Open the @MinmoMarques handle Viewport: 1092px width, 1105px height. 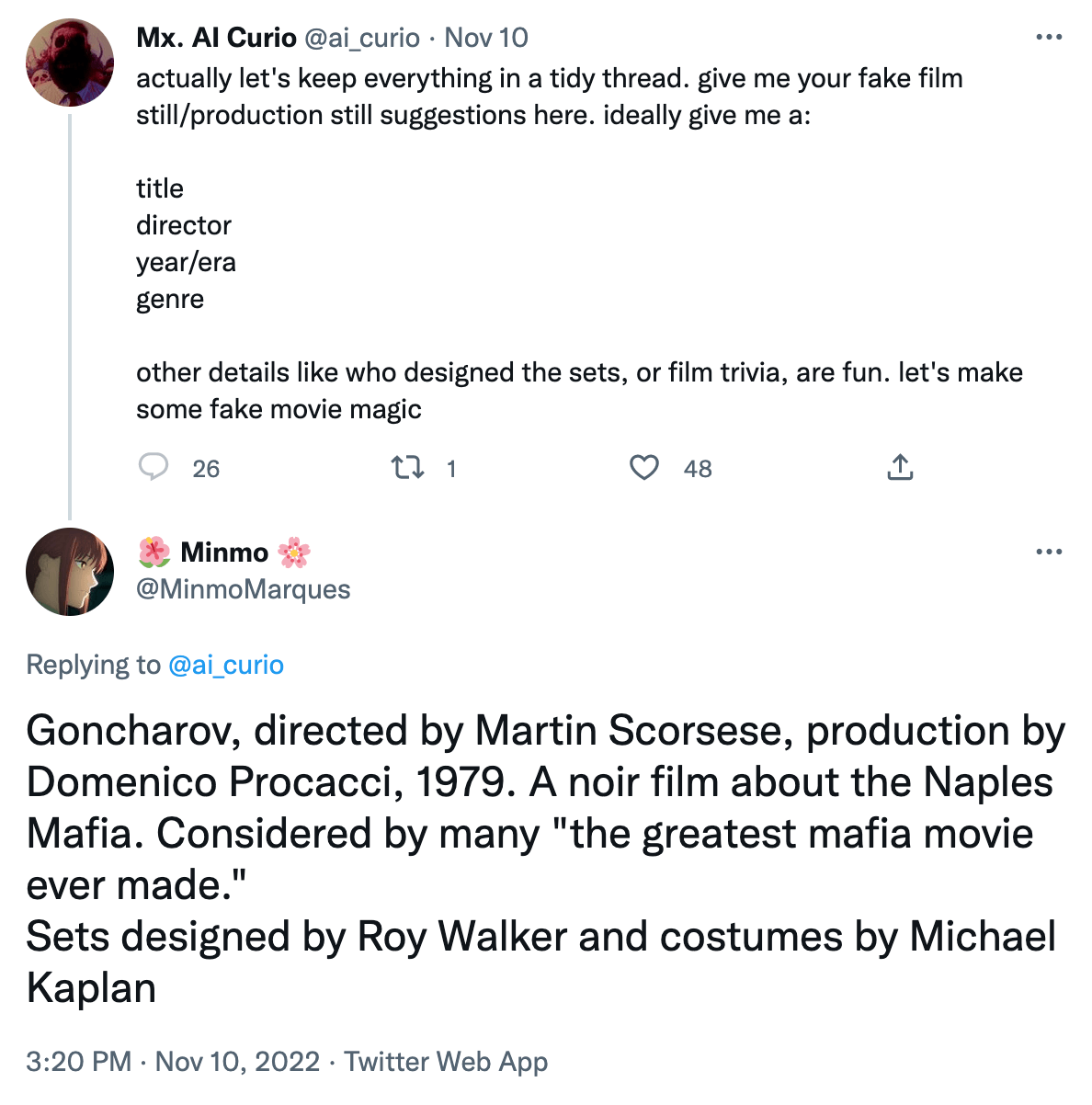244,589
